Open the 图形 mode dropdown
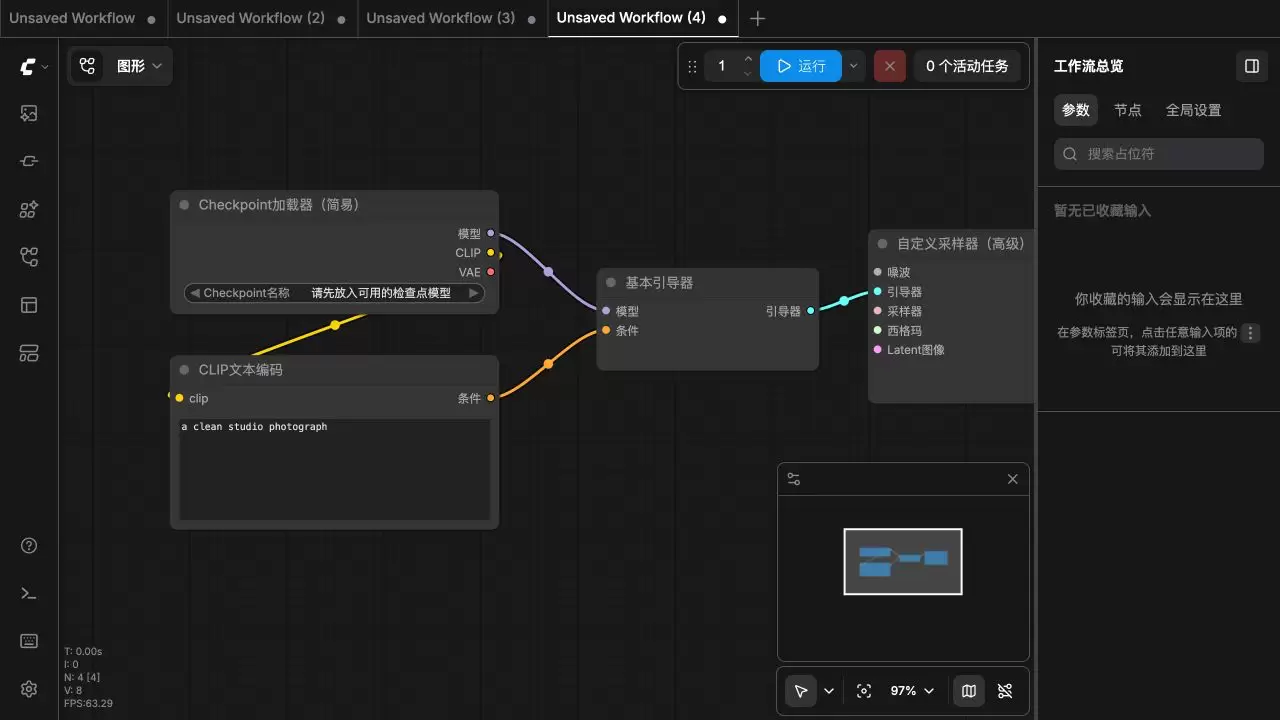The width and height of the screenshot is (1280, 720). pyautogui.click(x=139, y=67)
